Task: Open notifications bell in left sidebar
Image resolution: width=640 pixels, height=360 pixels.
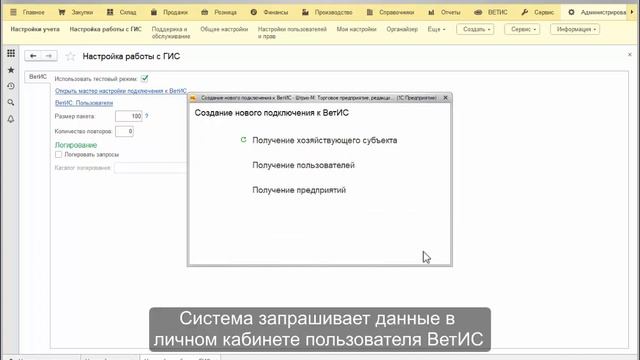Action: point(11,119)
